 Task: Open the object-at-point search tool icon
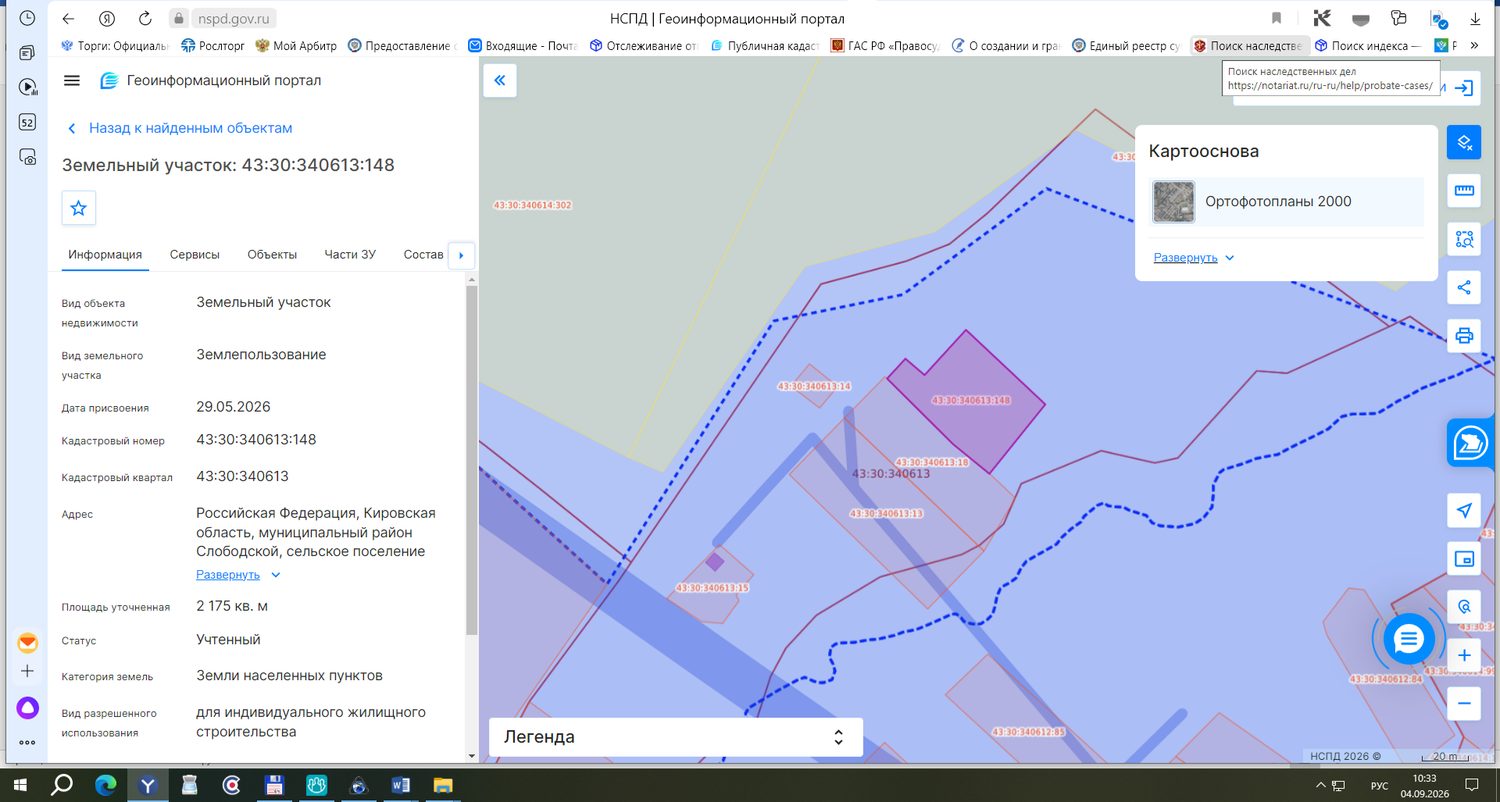click(1464, 607)
